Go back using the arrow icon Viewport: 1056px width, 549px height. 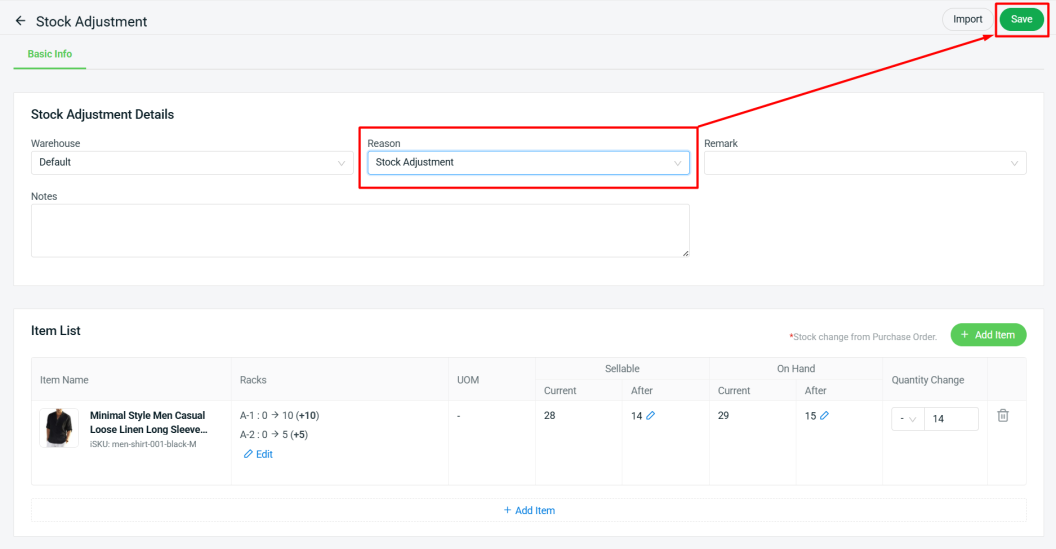pos(20,21)
